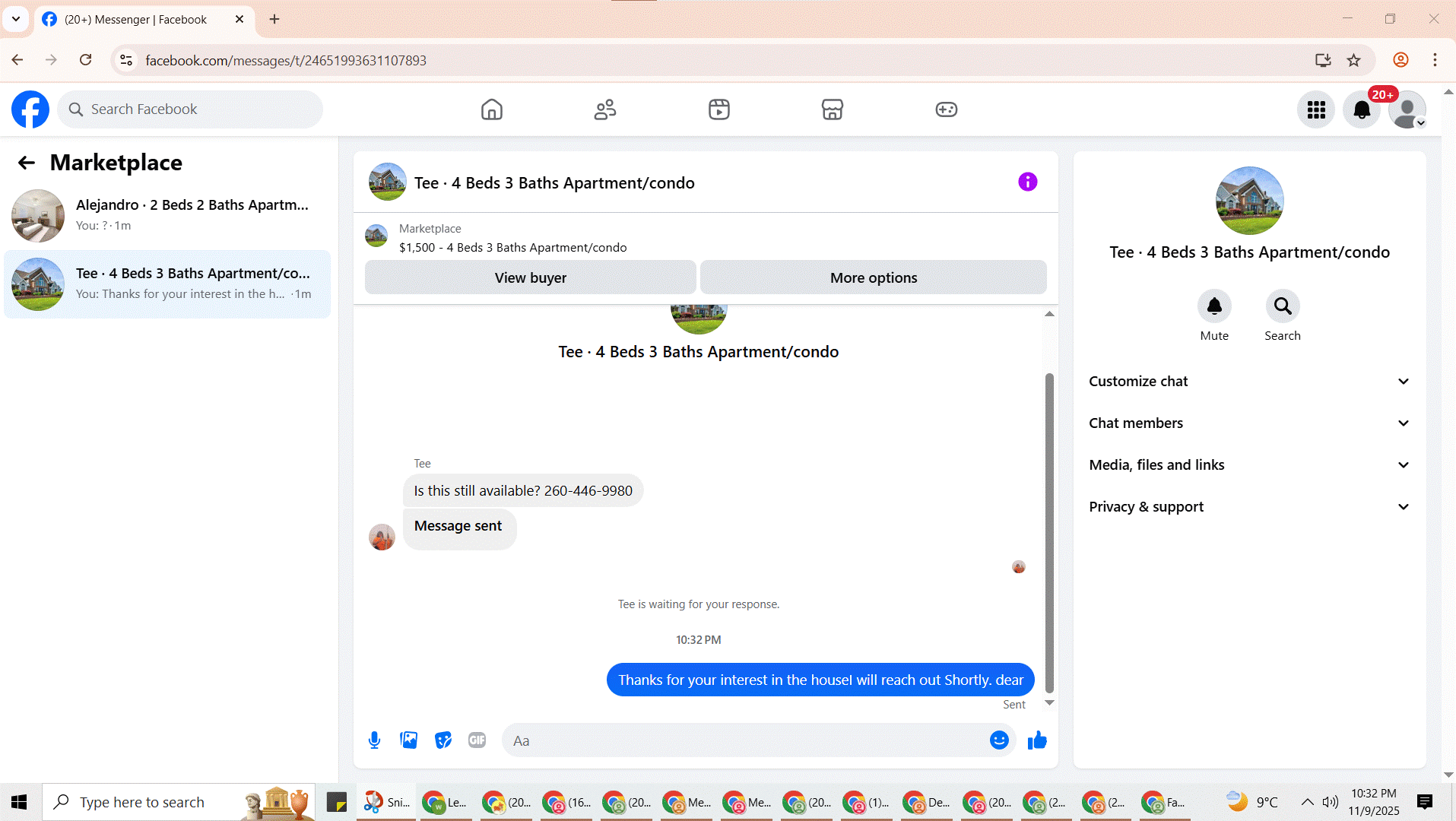
Task: Open the $1,500 4 Beds 3 Baths listing link
Action: click(513, 248)
